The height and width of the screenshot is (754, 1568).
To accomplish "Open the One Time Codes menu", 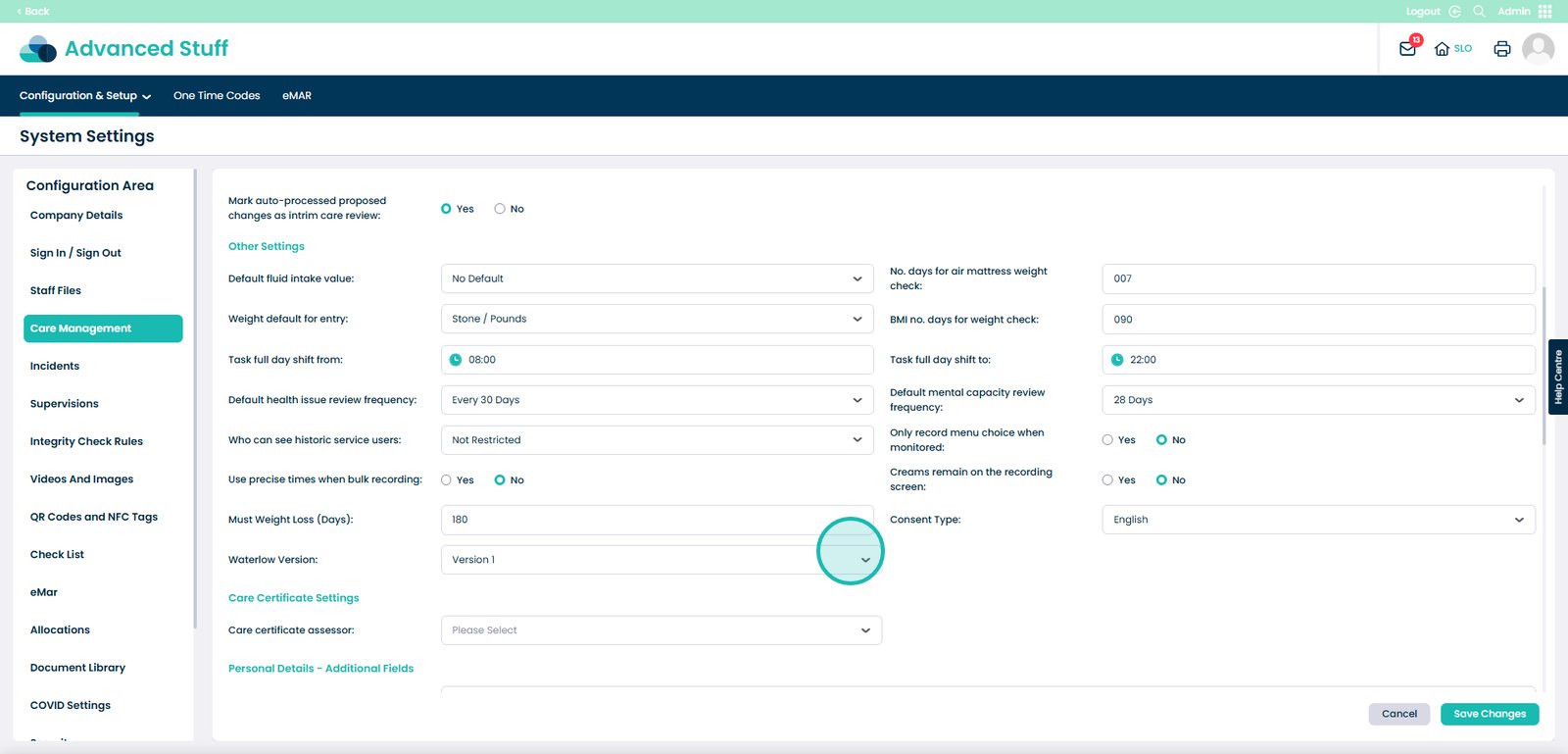I will coord(217,96).
